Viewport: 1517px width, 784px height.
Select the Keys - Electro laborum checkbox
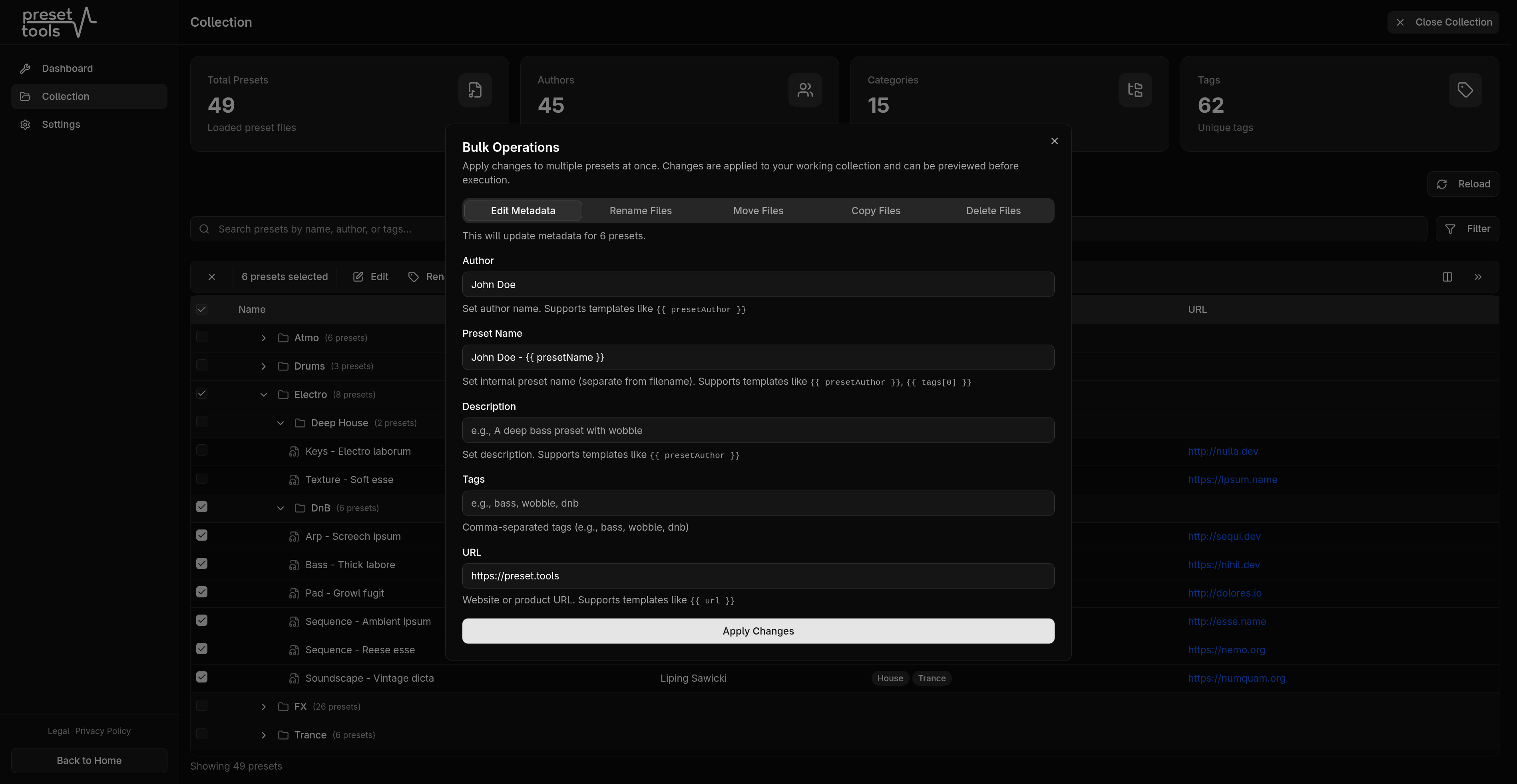tap(202, 450)
